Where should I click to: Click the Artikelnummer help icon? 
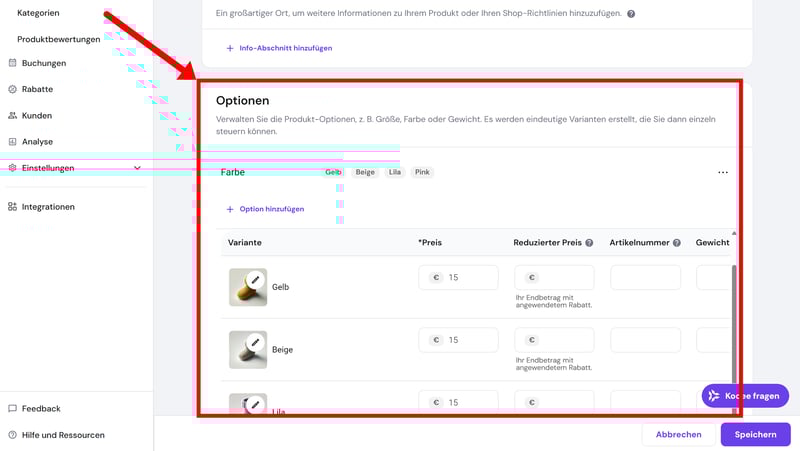pyautogui.click(x=677, y=243)
